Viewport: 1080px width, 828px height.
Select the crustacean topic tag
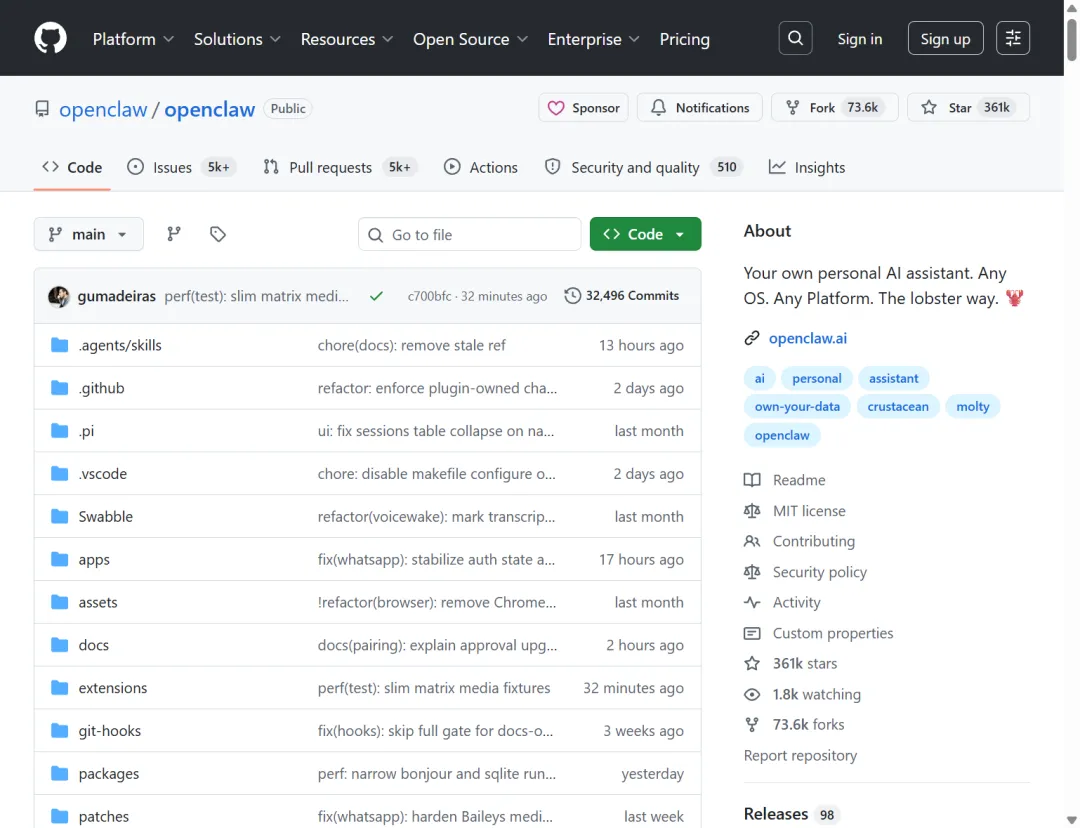[897, 406]
